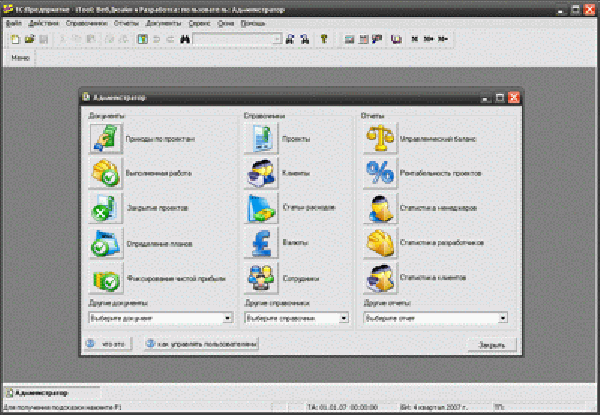Click the New document toolbar icon
This screenshot has width=600, height=415.
(15, 39)
